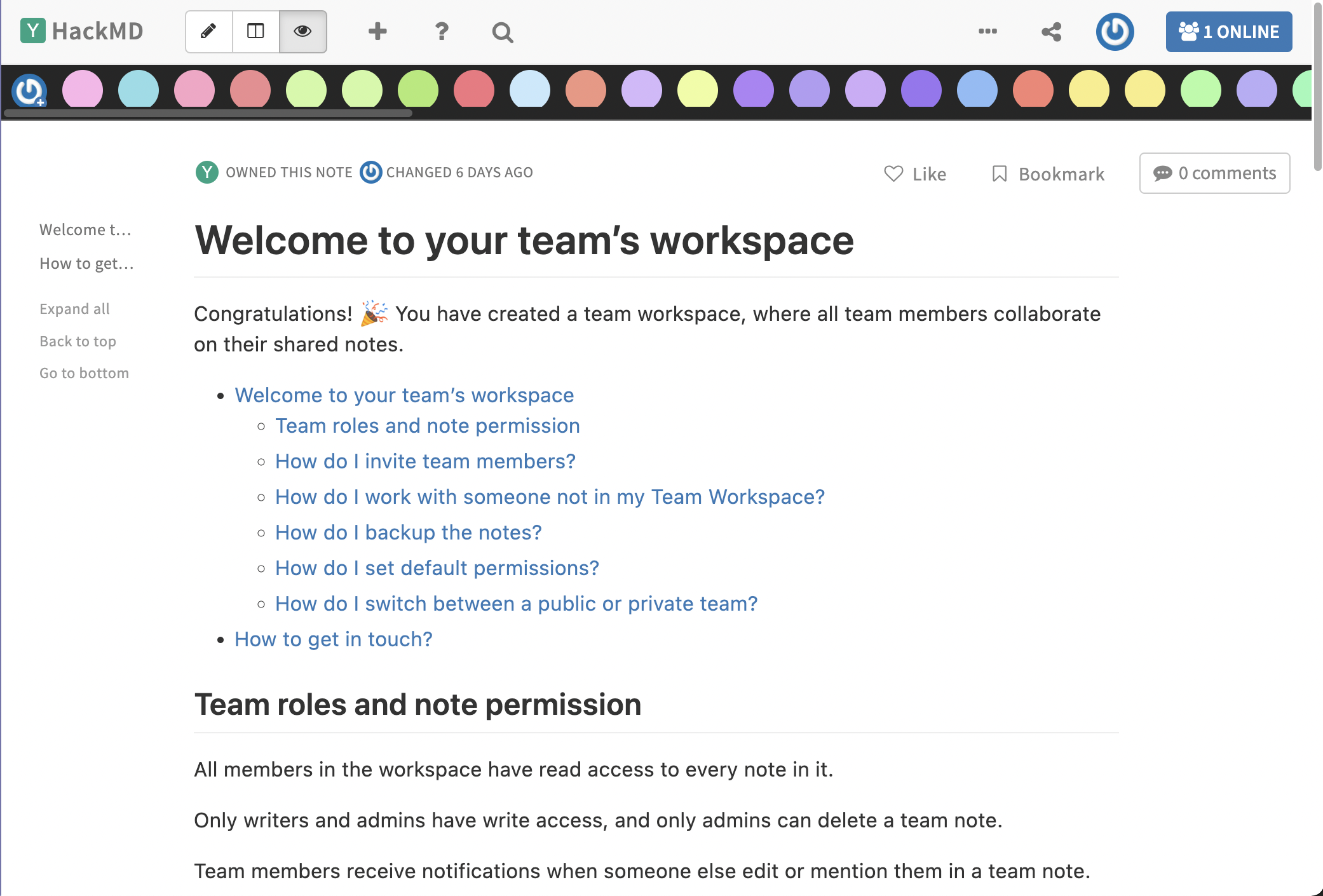Click 'Go to bottom' in sidebar
The image size is (1323, 896).
84,373
